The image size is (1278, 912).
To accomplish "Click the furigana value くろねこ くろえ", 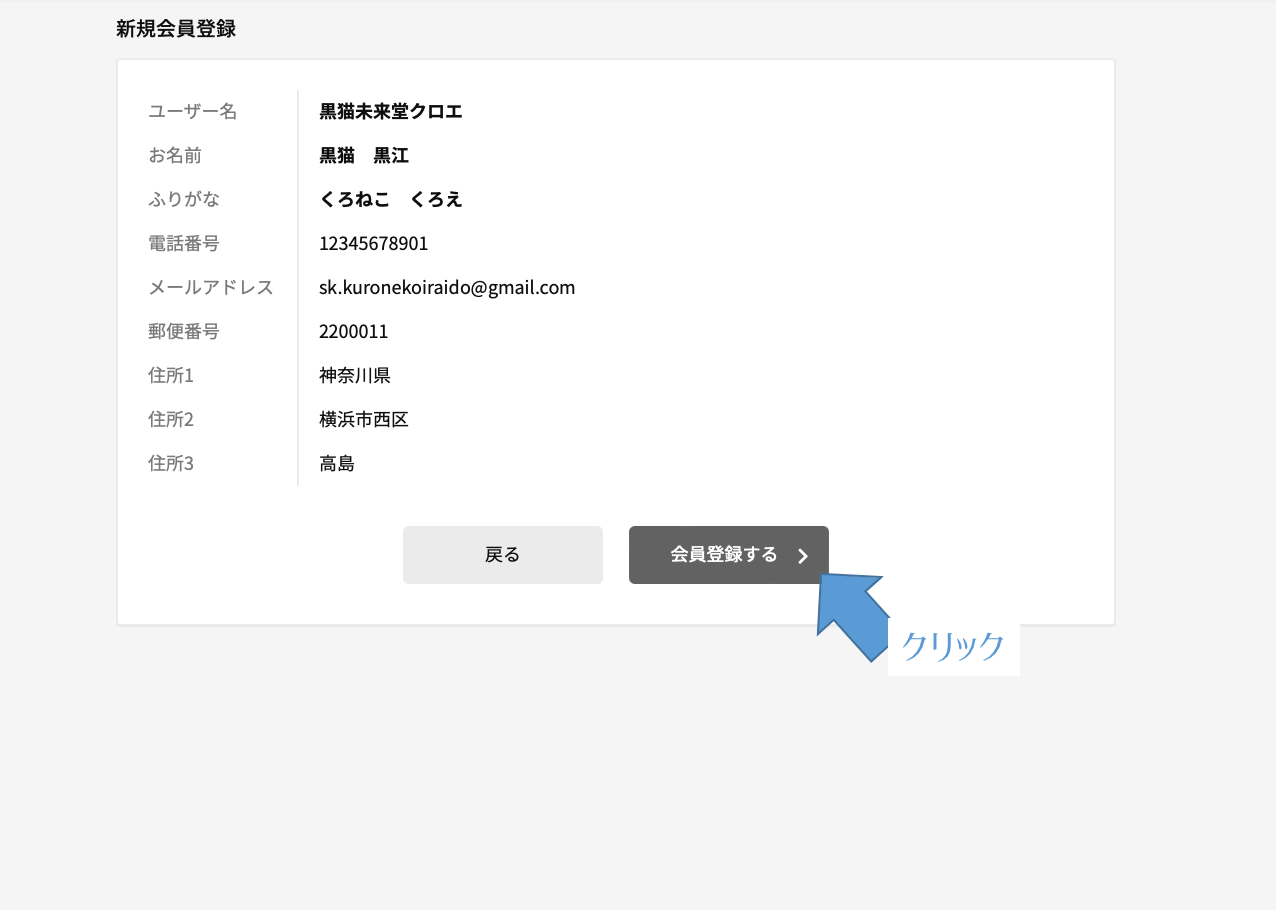I will tap(390, 199).
